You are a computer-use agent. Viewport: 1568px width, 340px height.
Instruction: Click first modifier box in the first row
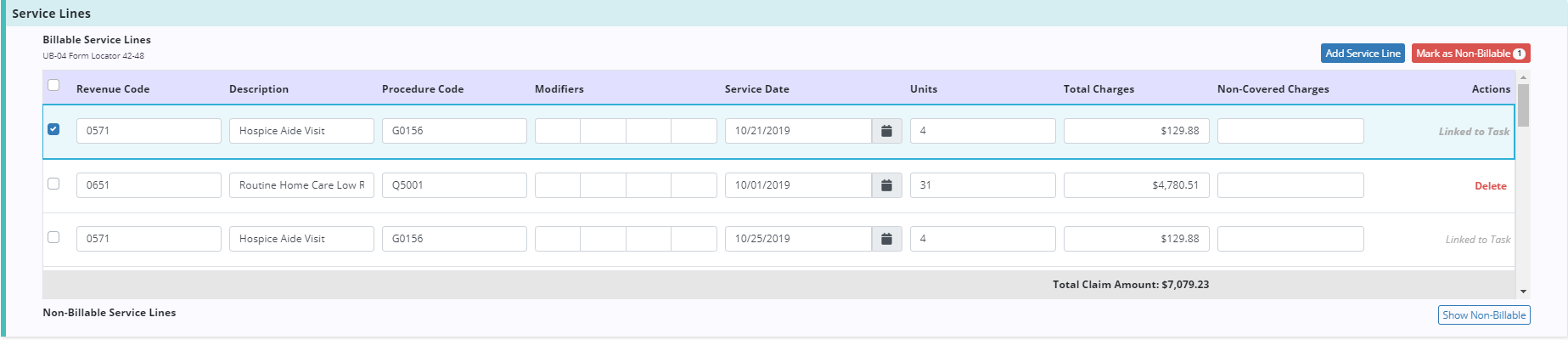pos(558,131)
